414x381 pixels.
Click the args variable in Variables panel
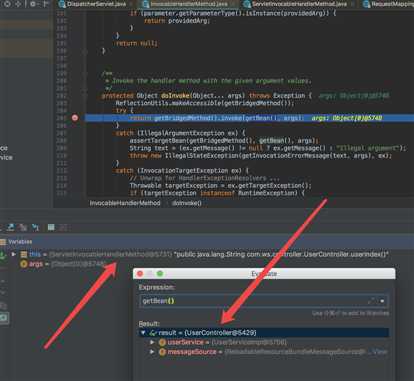pyautogui.click(x=36, y=264)
